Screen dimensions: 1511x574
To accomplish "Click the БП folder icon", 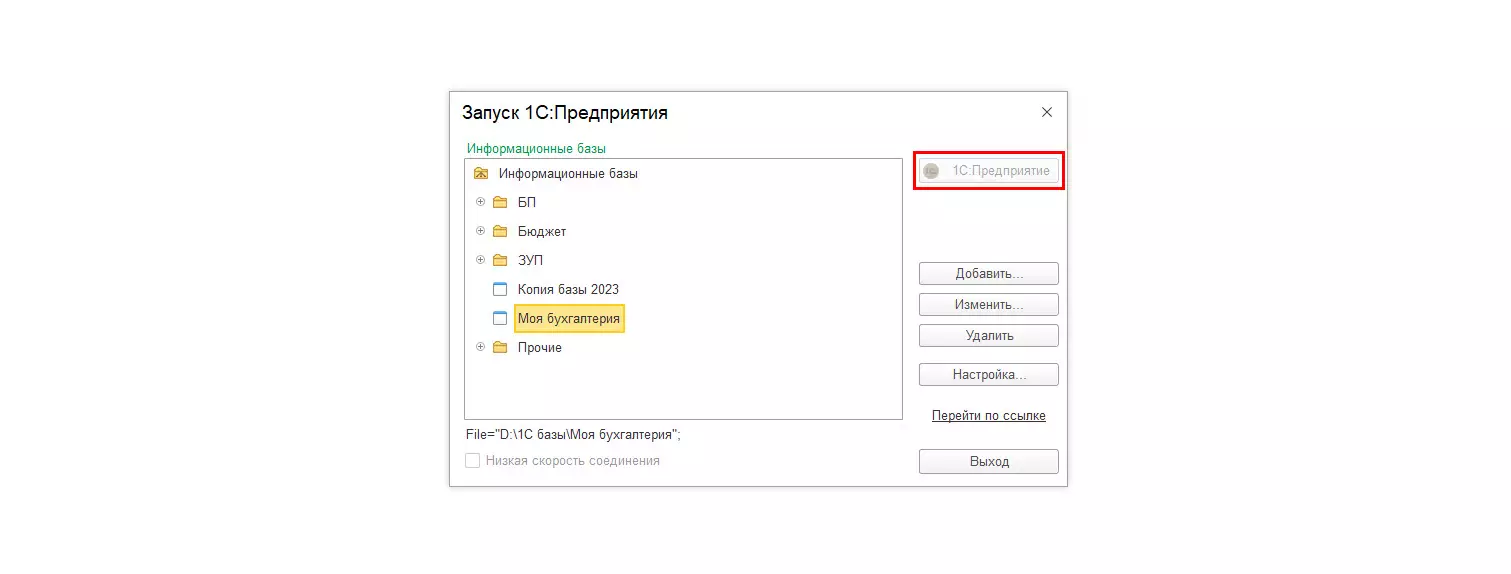I will click(500, 202).
